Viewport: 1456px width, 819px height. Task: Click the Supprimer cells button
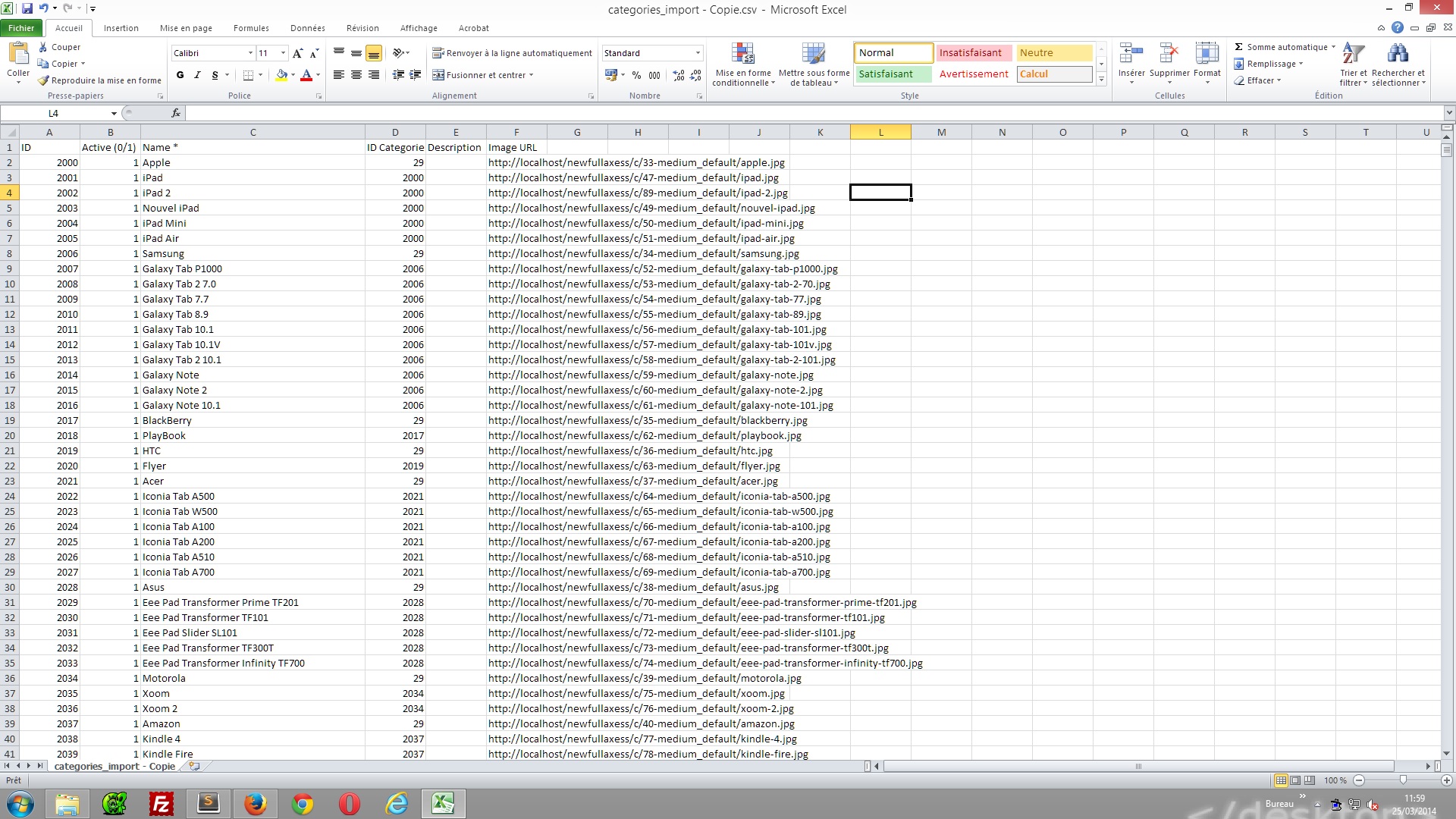click(x=1169, y=64)
